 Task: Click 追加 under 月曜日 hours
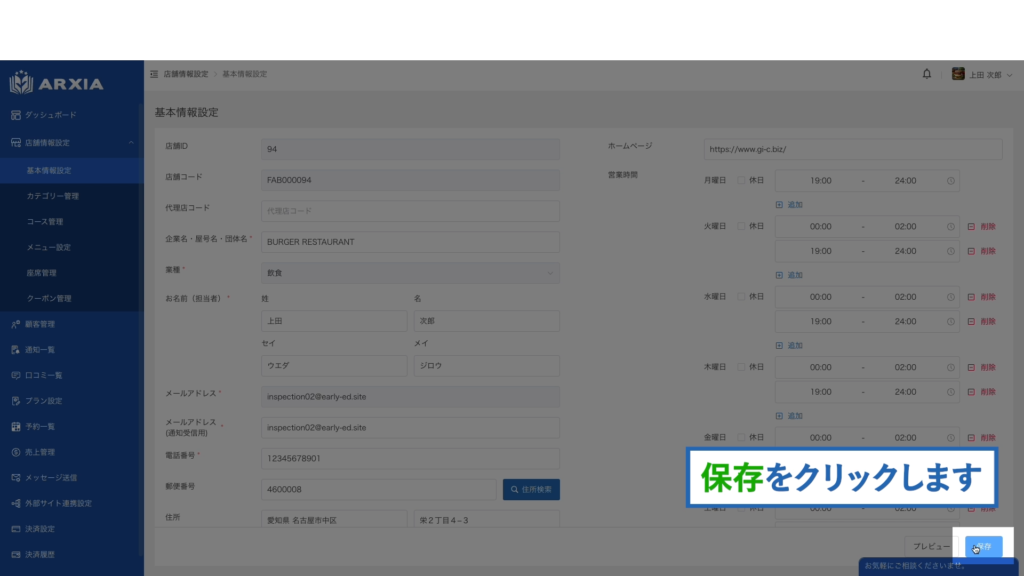point(789,204)
